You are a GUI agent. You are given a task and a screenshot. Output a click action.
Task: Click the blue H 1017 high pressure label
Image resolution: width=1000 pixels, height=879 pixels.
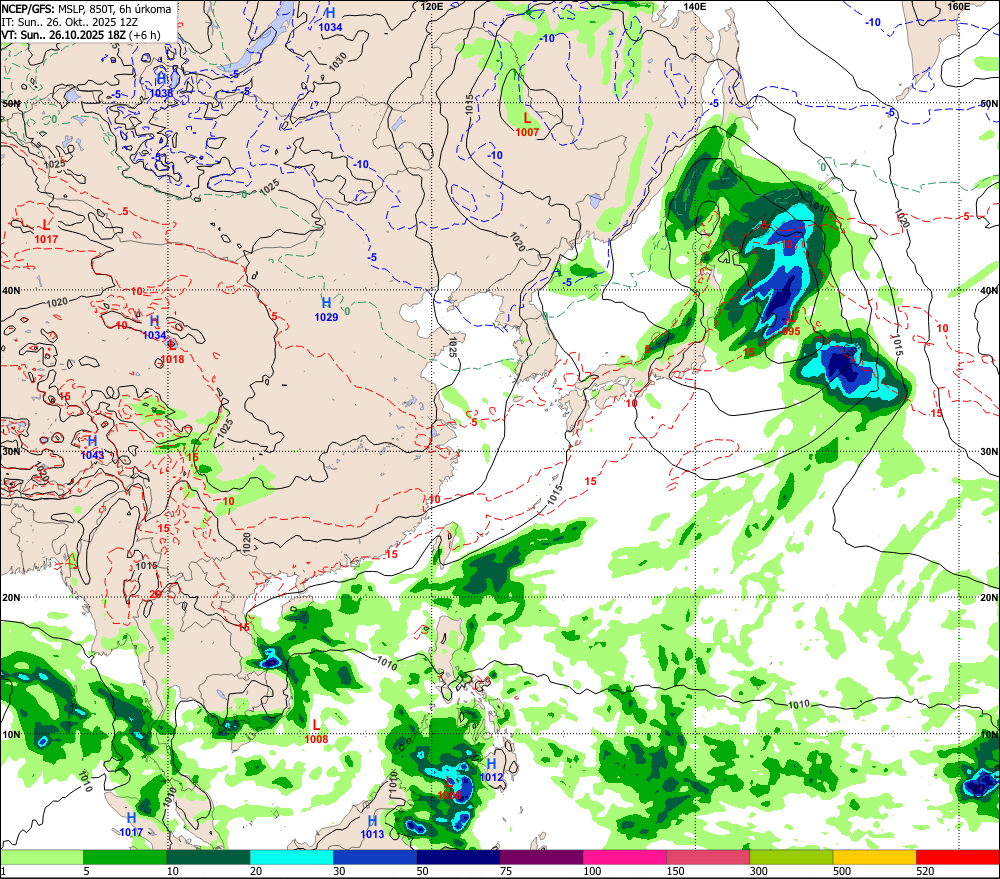(131, 825)
